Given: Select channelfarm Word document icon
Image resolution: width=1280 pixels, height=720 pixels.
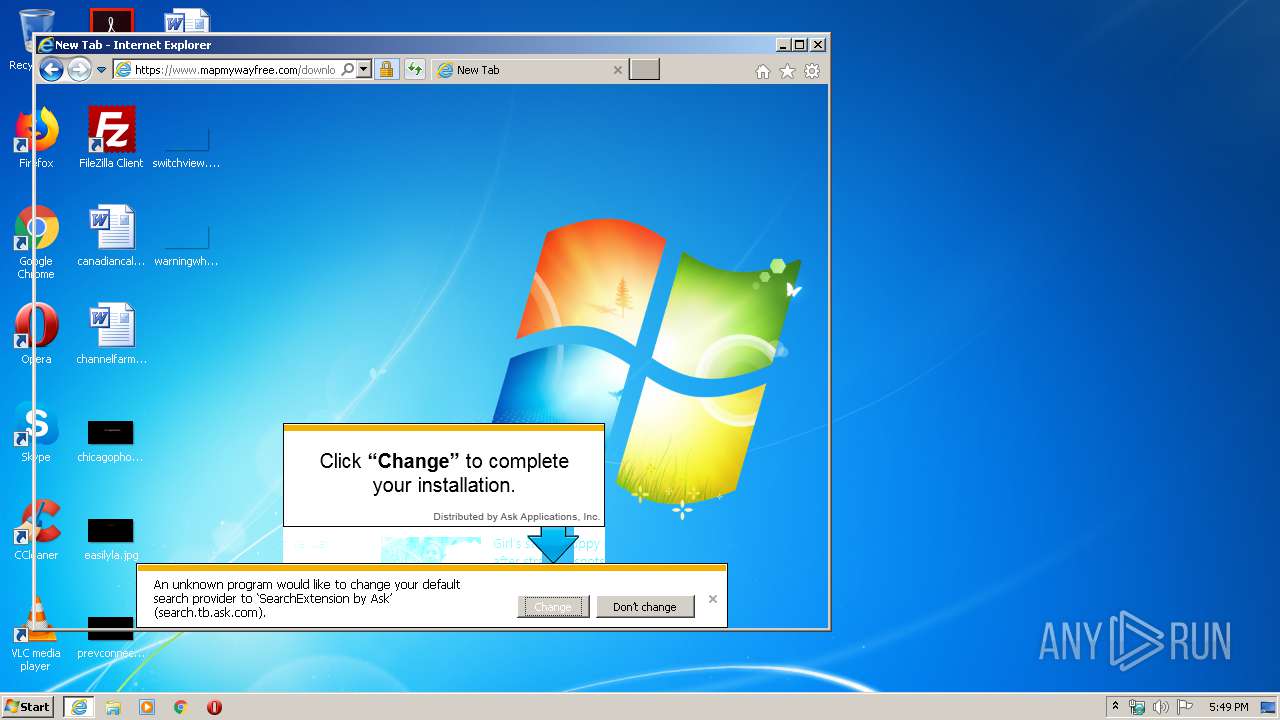Looking at the screenshot, I should click(x=111, y=335).
